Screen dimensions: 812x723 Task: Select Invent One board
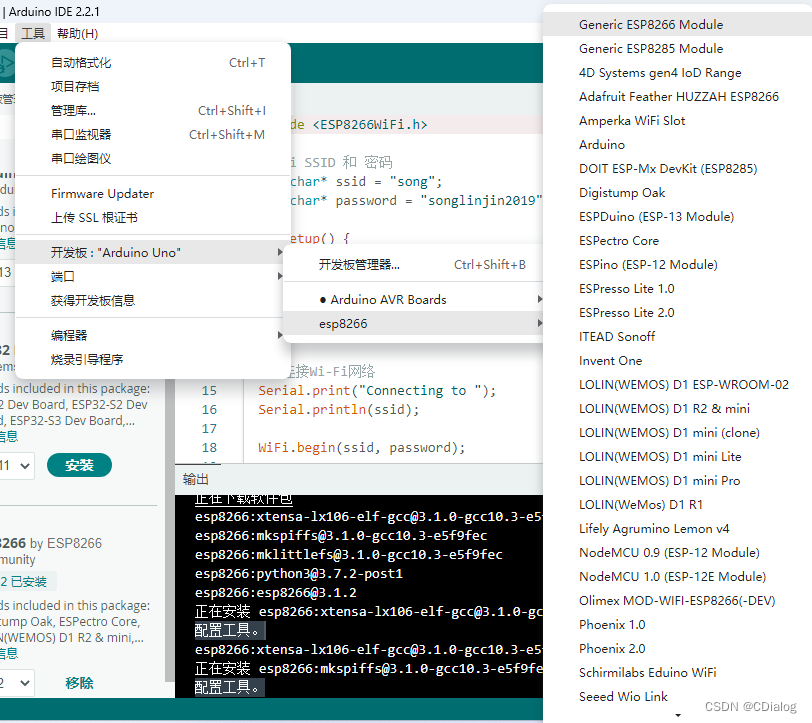pyautogui.click(x=677, y=360)
